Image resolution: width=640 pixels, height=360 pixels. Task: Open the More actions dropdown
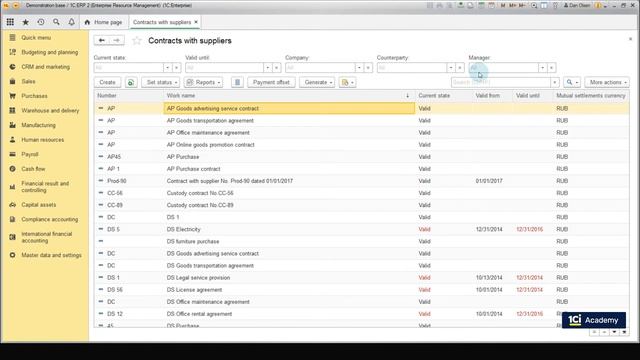click(x=607, y=82)
